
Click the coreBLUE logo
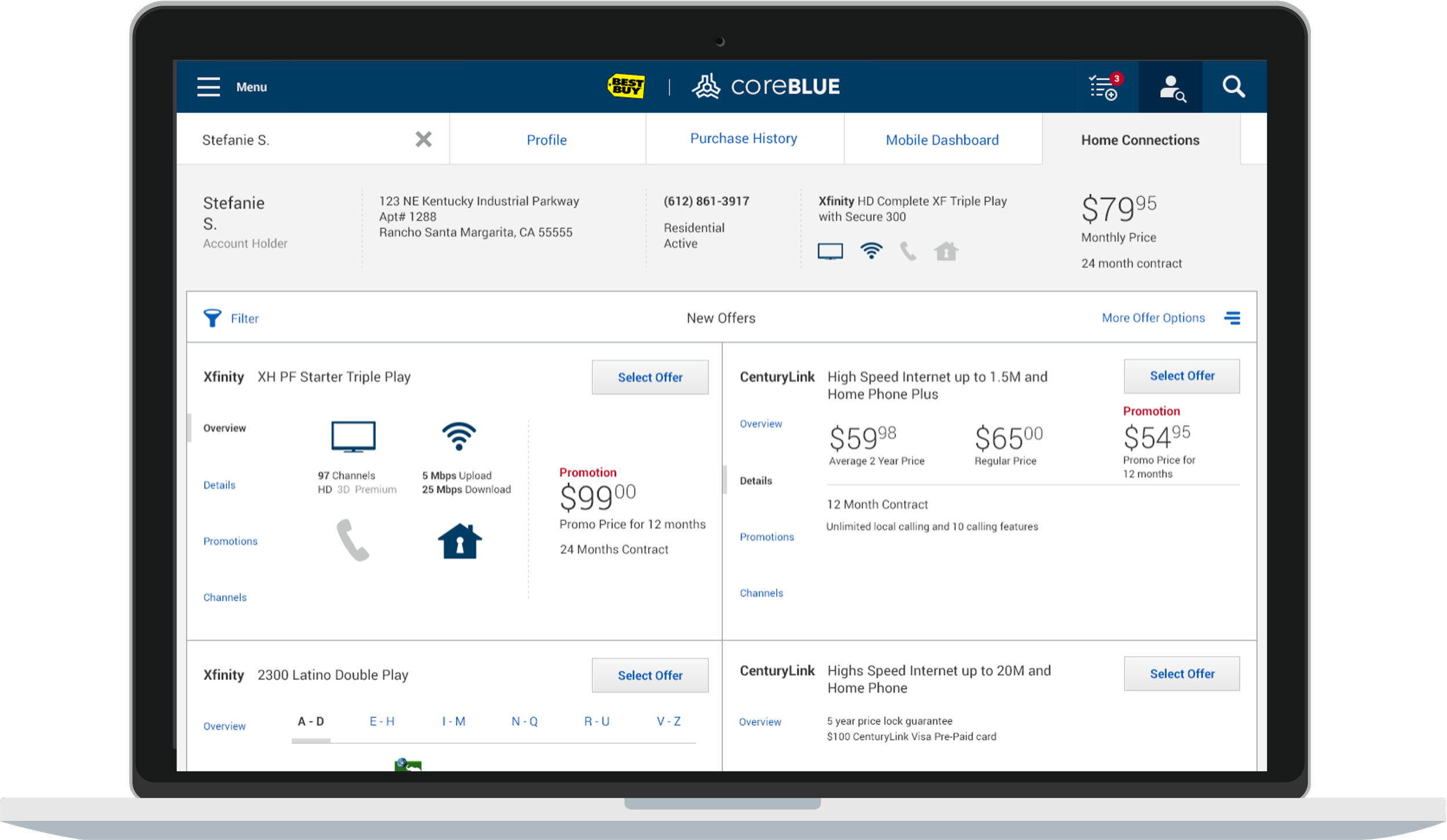click(766, 87)
